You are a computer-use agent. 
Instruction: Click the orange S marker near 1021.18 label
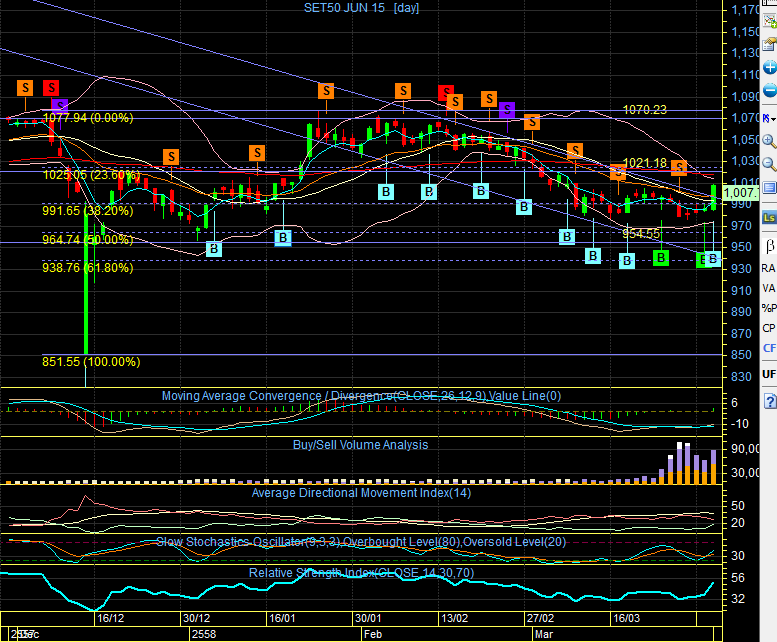pyautogui.click(x=618, y=173)
